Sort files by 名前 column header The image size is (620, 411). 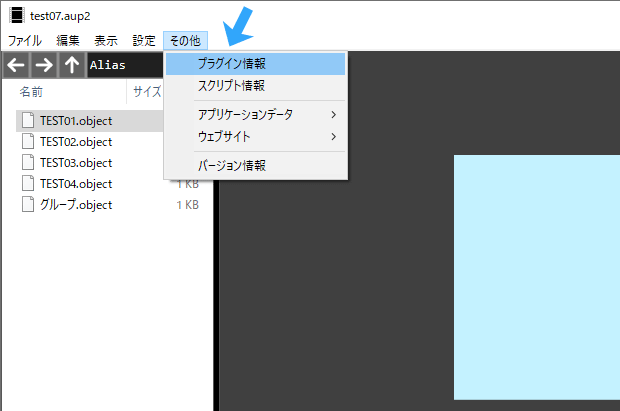coord(32,92)
